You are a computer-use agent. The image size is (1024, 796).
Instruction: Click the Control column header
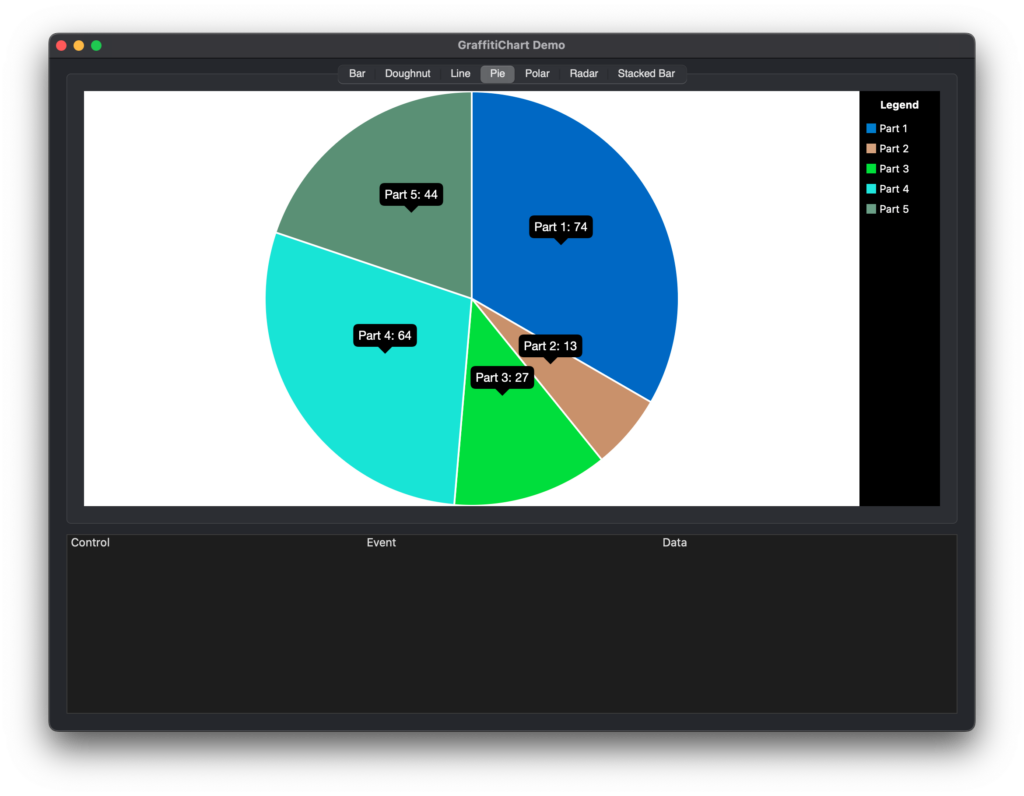tap(90, 543)
